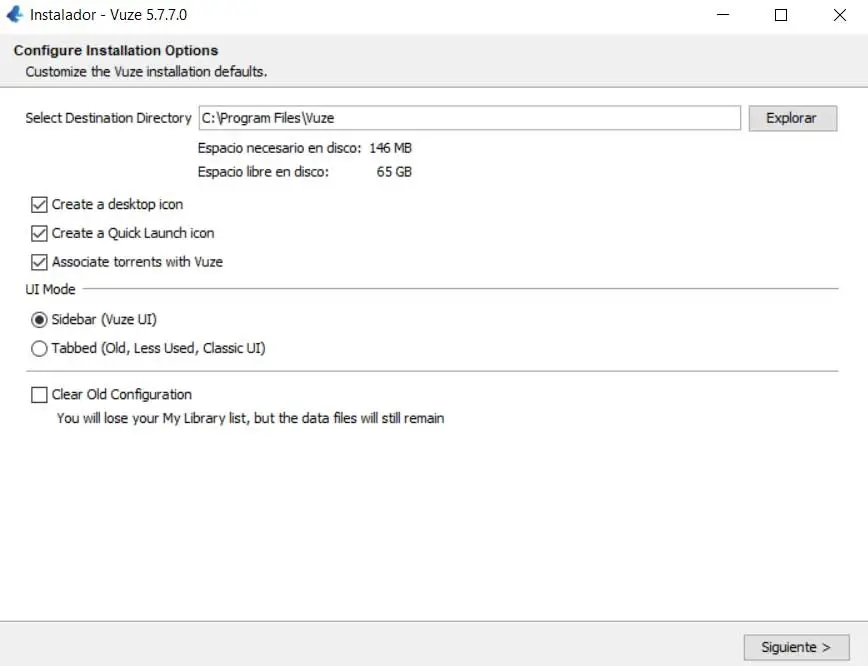Click the UI Mode section label
The height and width of the screenshot is (666, 868).
[50, 289]
